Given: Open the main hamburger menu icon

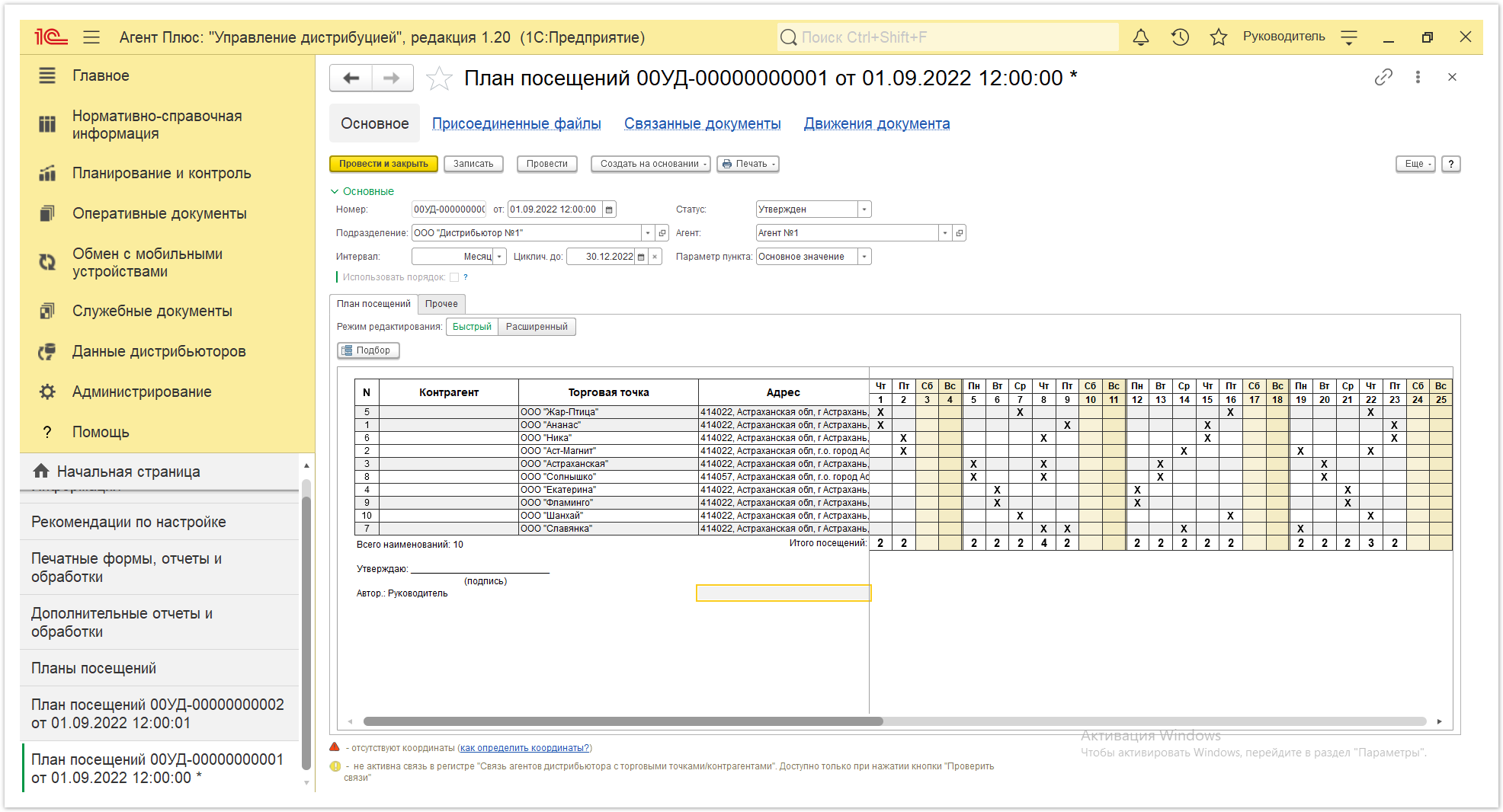Looking at the screenshot, I should 91,37.
